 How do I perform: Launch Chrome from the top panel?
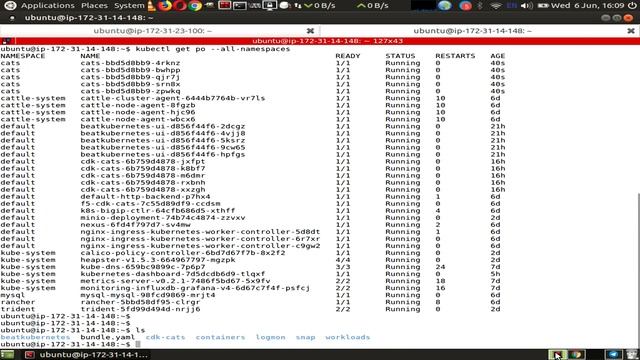pos(195,6)
